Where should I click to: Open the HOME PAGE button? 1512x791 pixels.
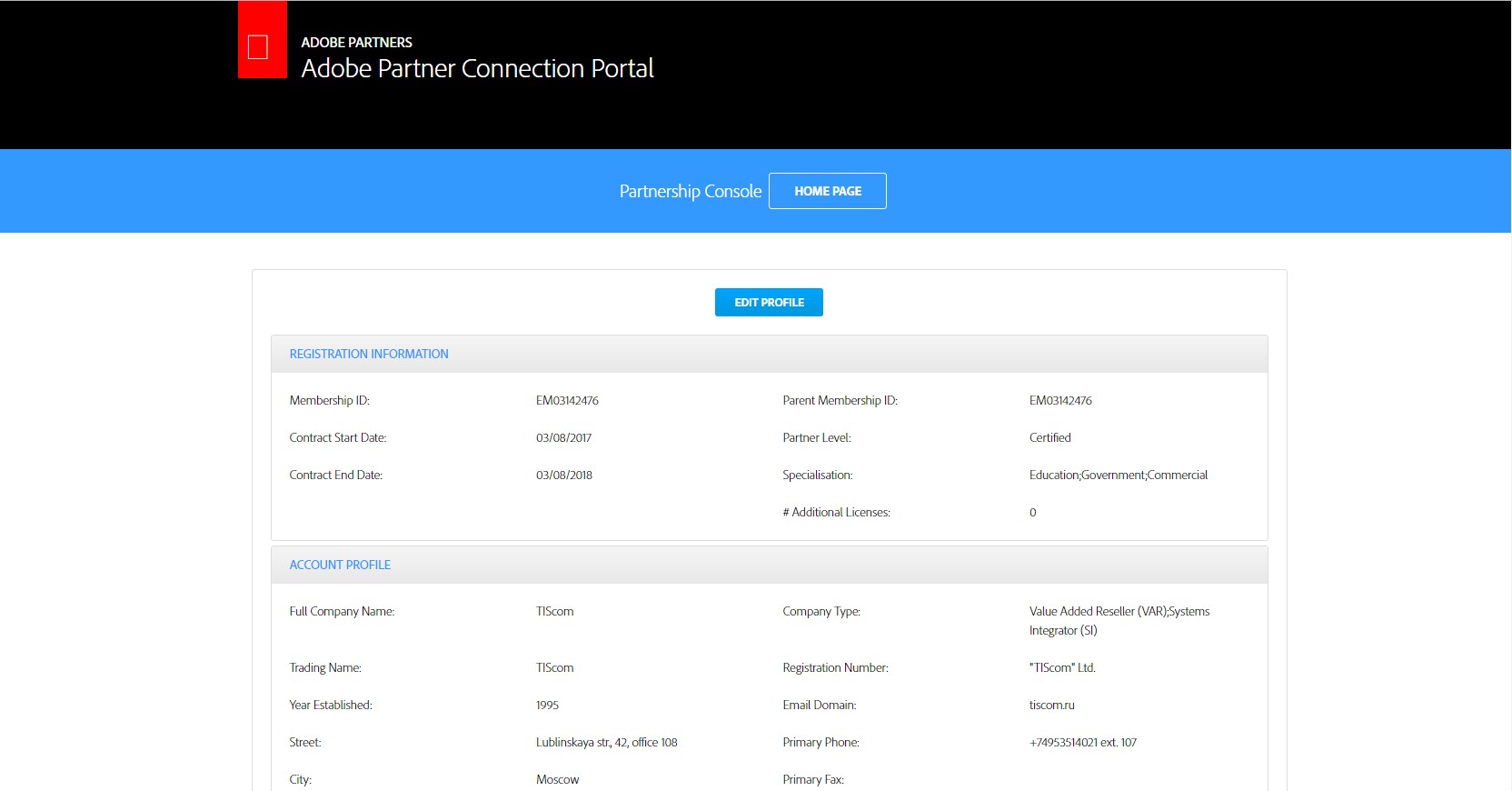tap(828, 191)
